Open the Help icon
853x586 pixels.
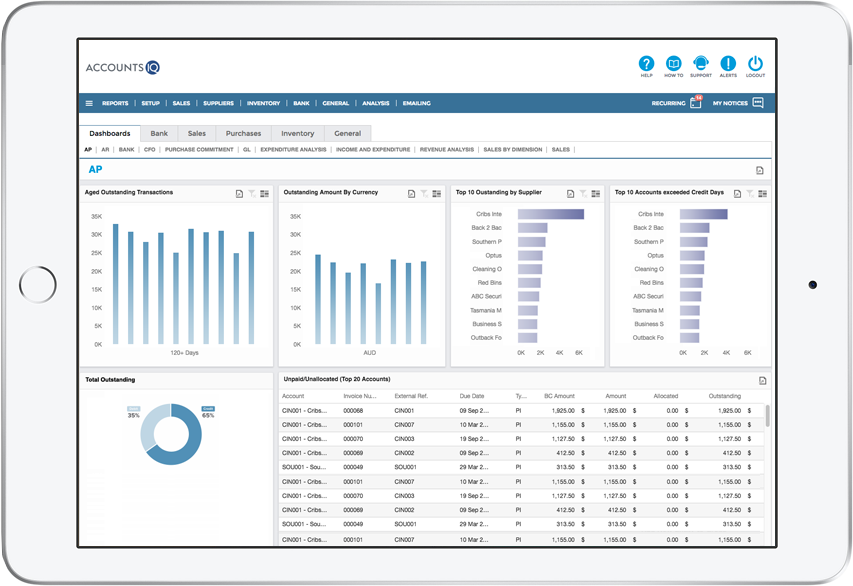coord(646,64)
